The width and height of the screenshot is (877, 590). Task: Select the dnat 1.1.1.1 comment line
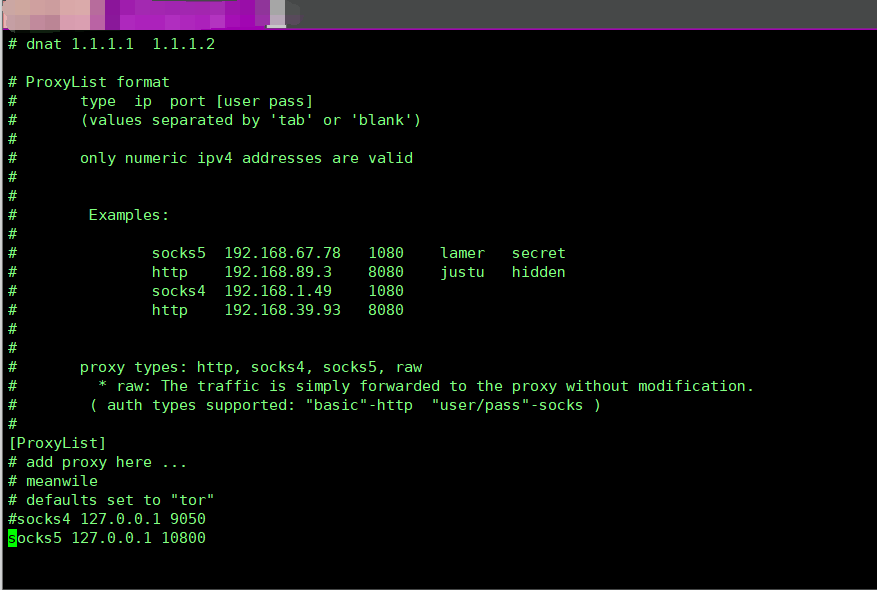pyautogui.click(x=110, y=44)
